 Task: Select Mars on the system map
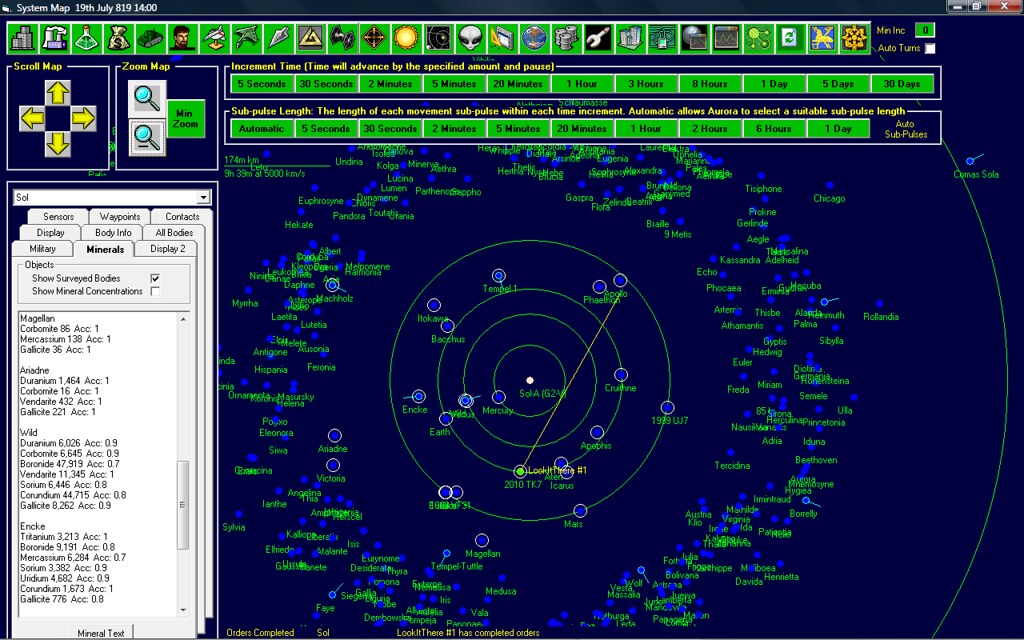(x=580, y=511)
